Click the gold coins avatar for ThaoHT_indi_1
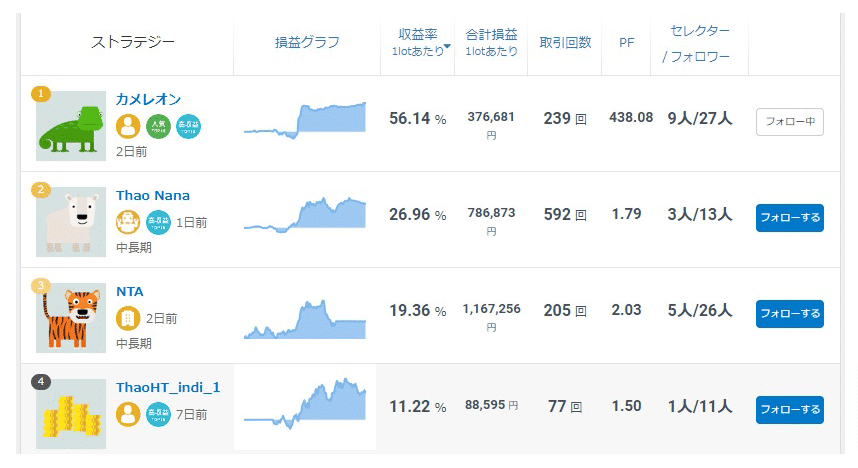This screenshot has width=858, height=468. pos(71,414)
